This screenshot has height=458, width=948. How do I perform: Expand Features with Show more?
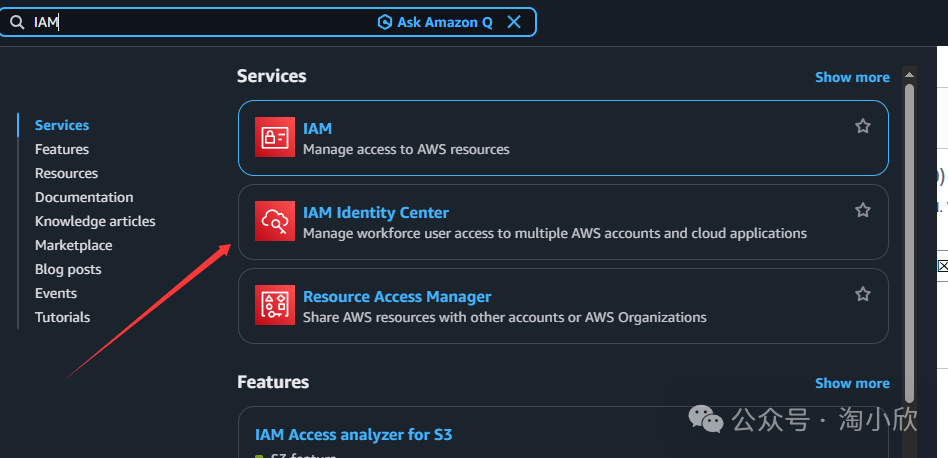(852, 383)
